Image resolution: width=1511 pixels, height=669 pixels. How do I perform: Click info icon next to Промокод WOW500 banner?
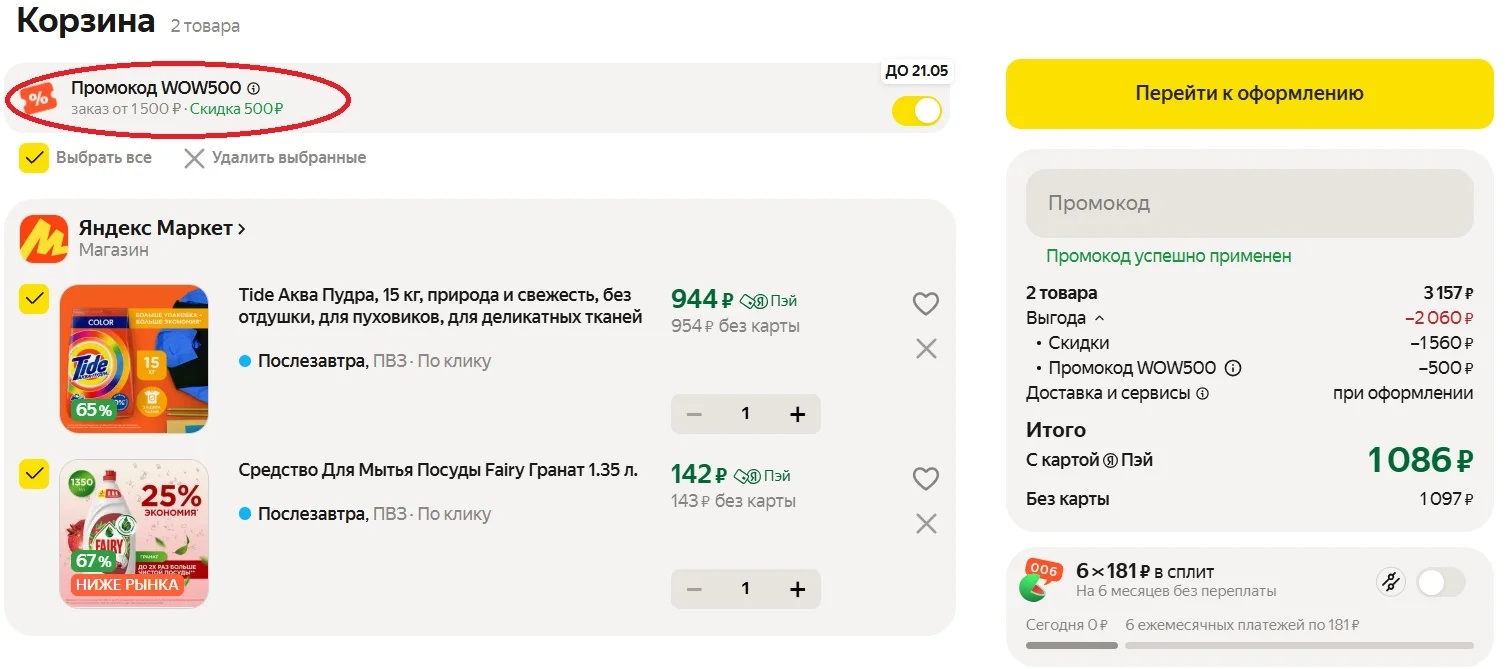click(x=253, y=89)
